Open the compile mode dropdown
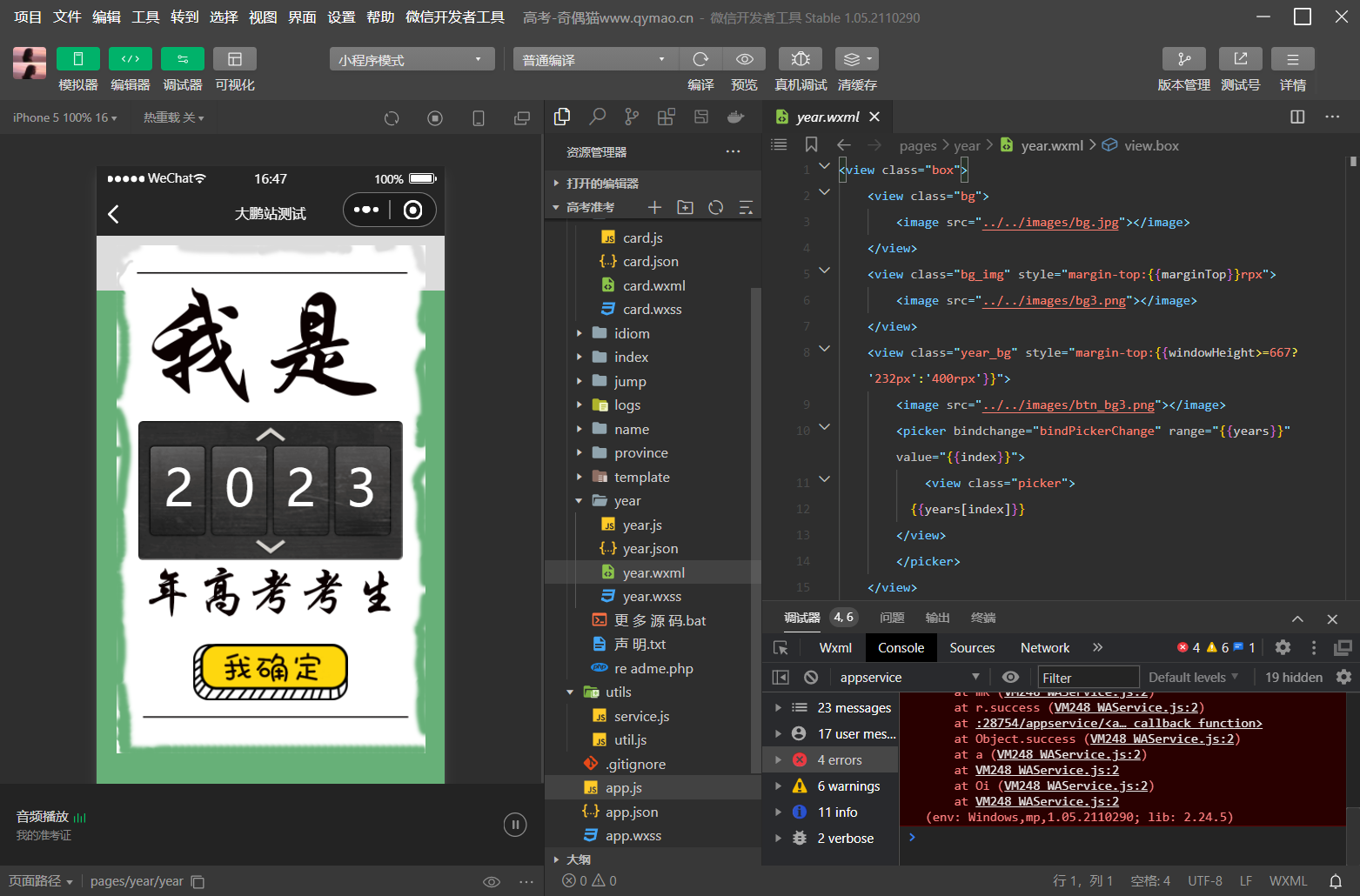The height and width of the screenshot is (896, 1360). (595, 59)
